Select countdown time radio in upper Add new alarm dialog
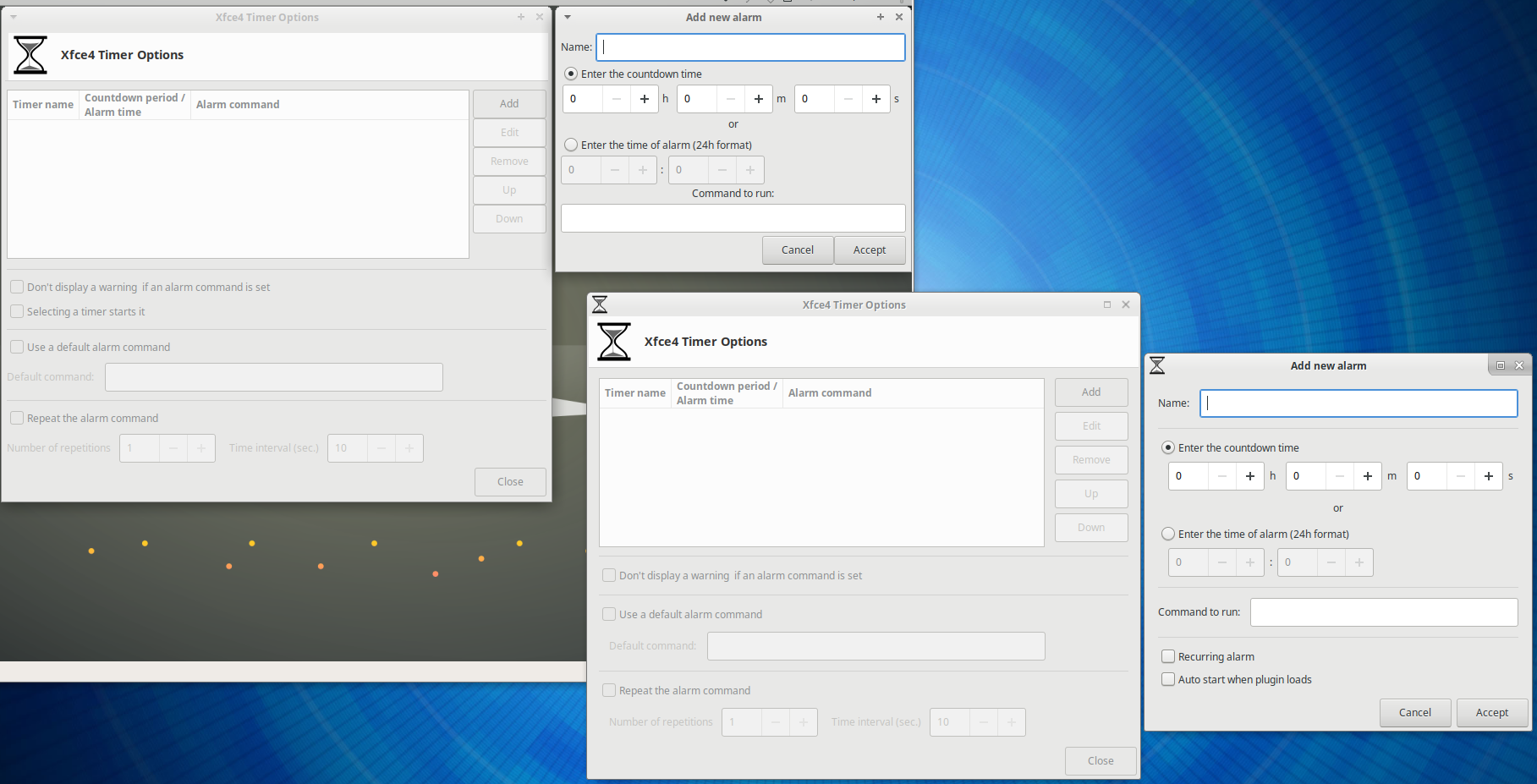Screen dimensions: 1537x784 571,74
